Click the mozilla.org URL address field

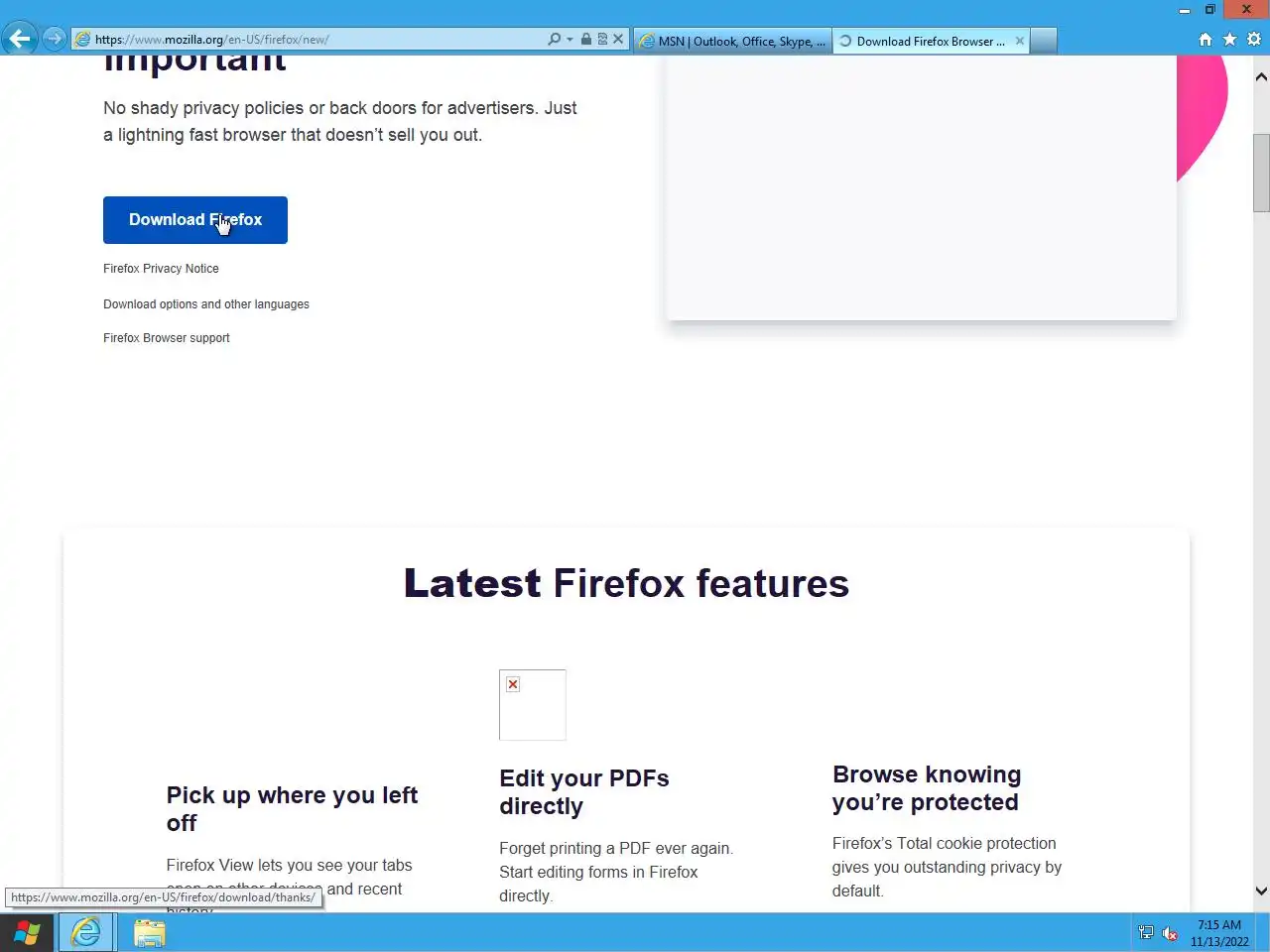tap(317, 40)
